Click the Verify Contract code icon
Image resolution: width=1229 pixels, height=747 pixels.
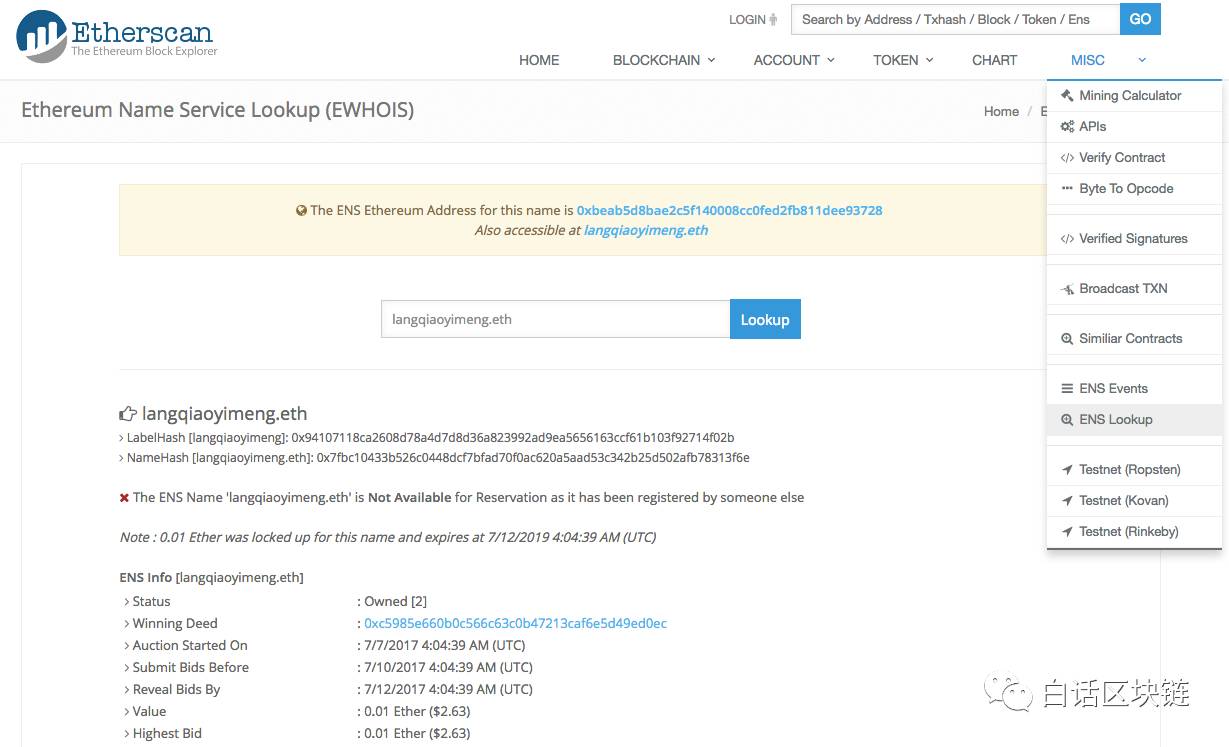click(1067, 158)
